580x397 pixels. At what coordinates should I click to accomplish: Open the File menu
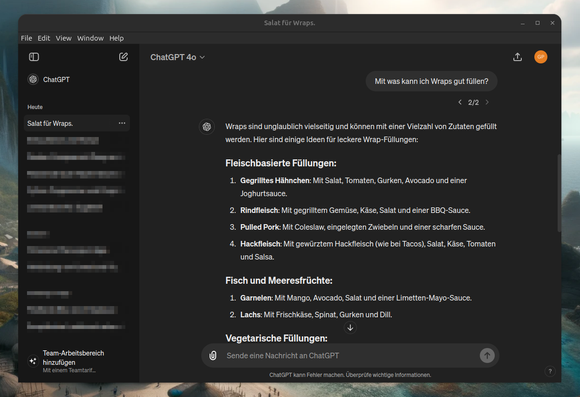point(26,38)
